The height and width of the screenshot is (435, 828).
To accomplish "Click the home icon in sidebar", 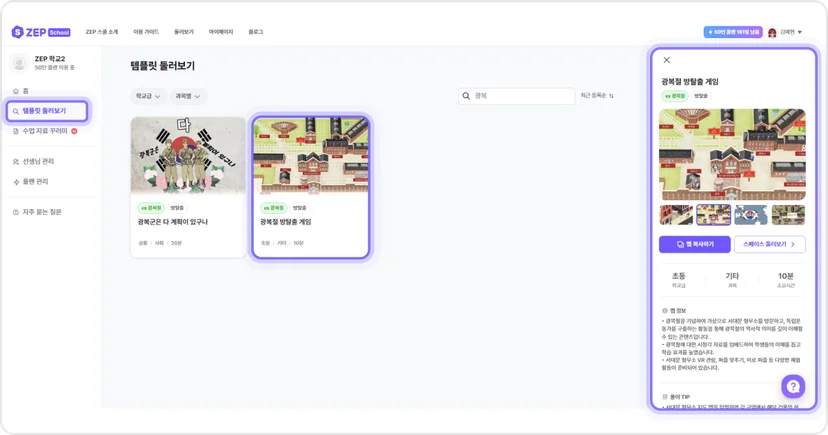I will 16,91.
